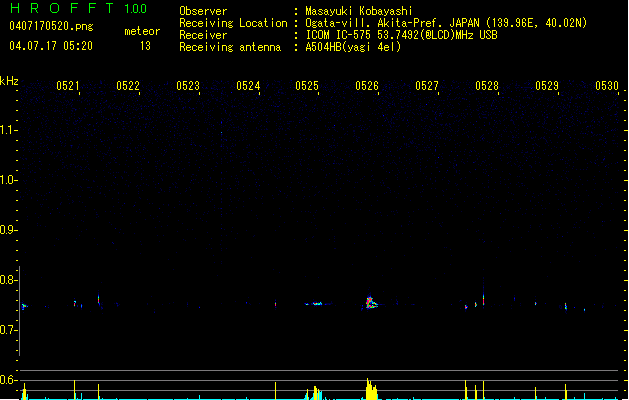Click the large meteor echo near 0526
Image resolution: width=629 pixels, height=400 pixels.
(x=371, y=303)
